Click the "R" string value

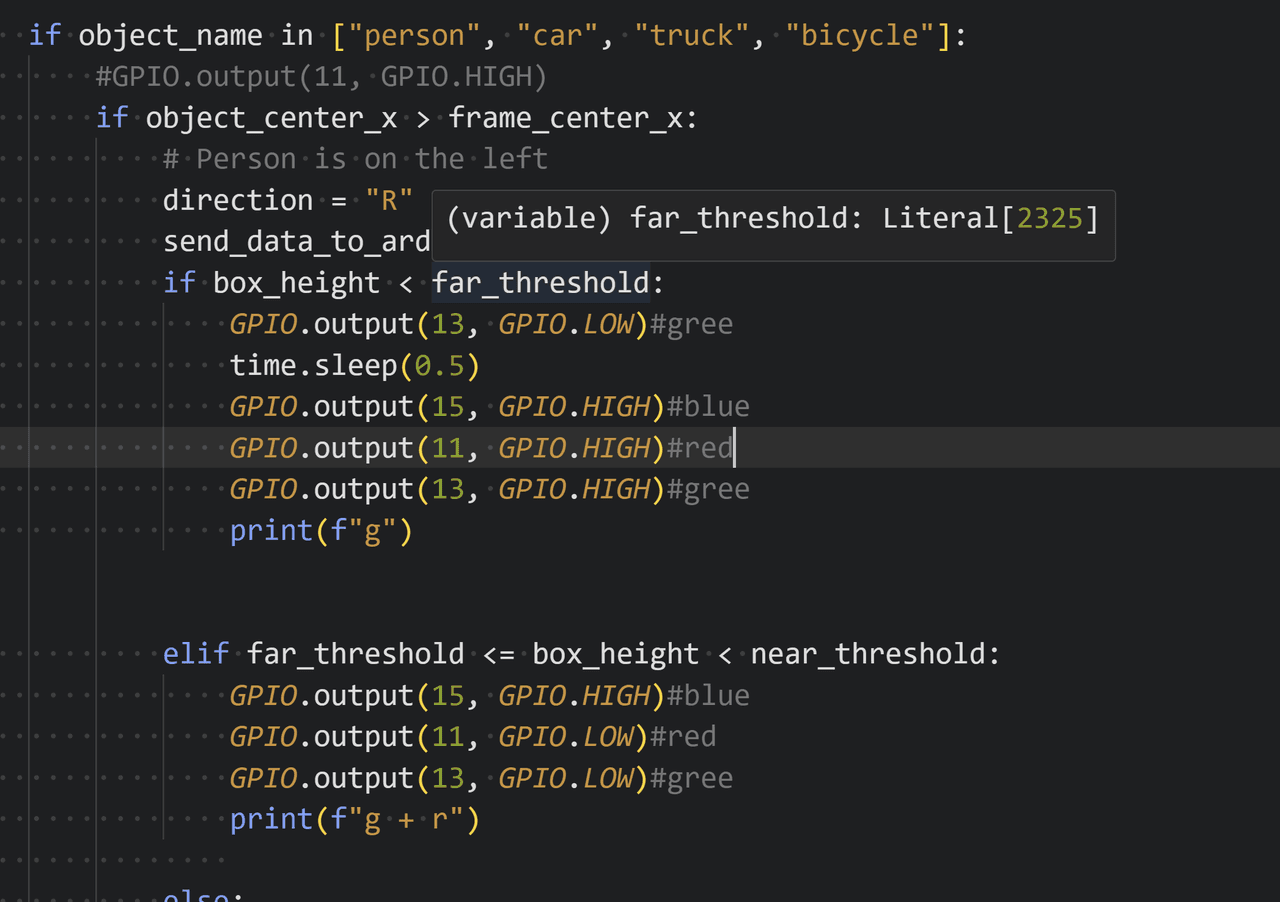(389, 200)
